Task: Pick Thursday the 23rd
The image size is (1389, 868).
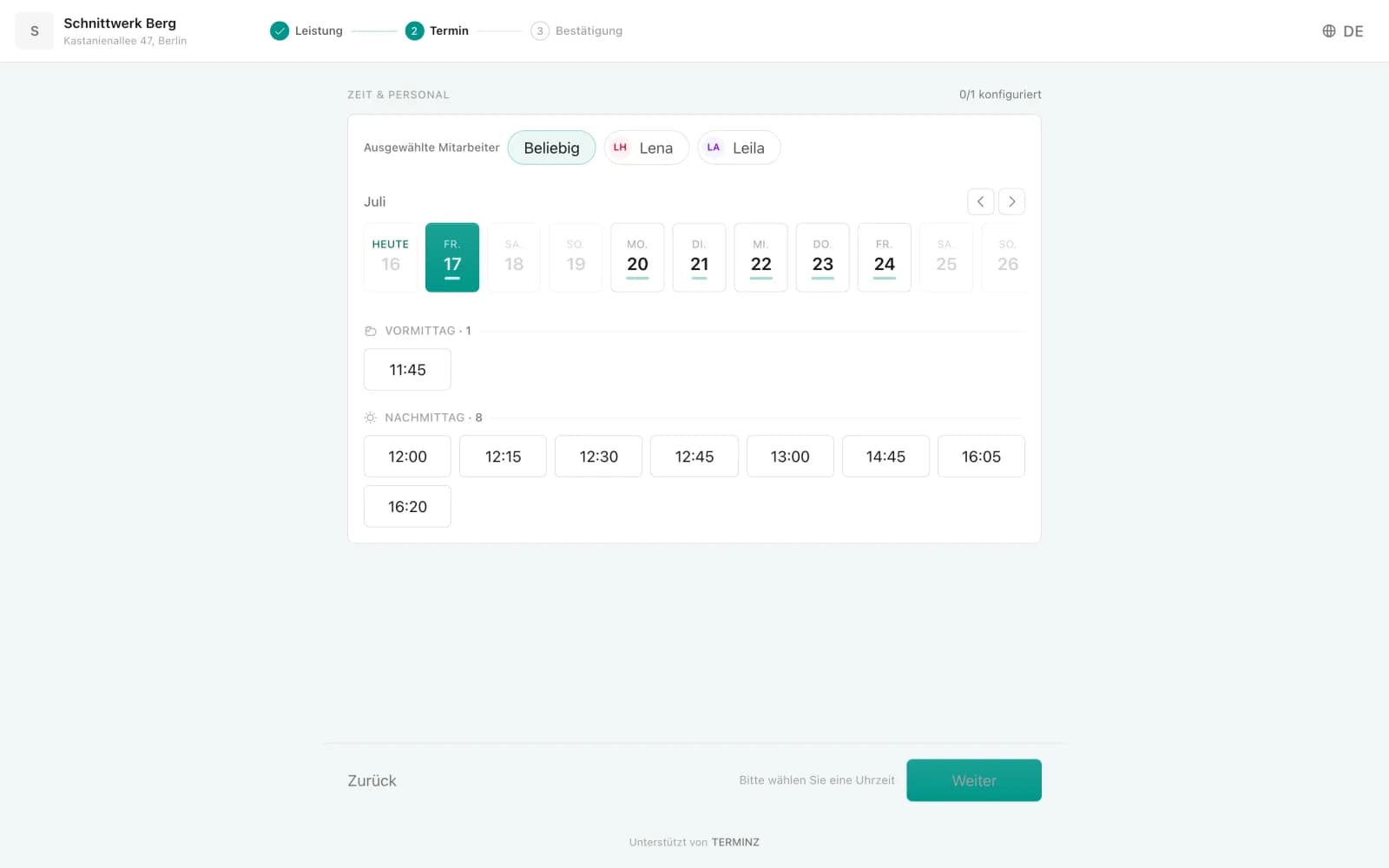Action: [822, 258]
